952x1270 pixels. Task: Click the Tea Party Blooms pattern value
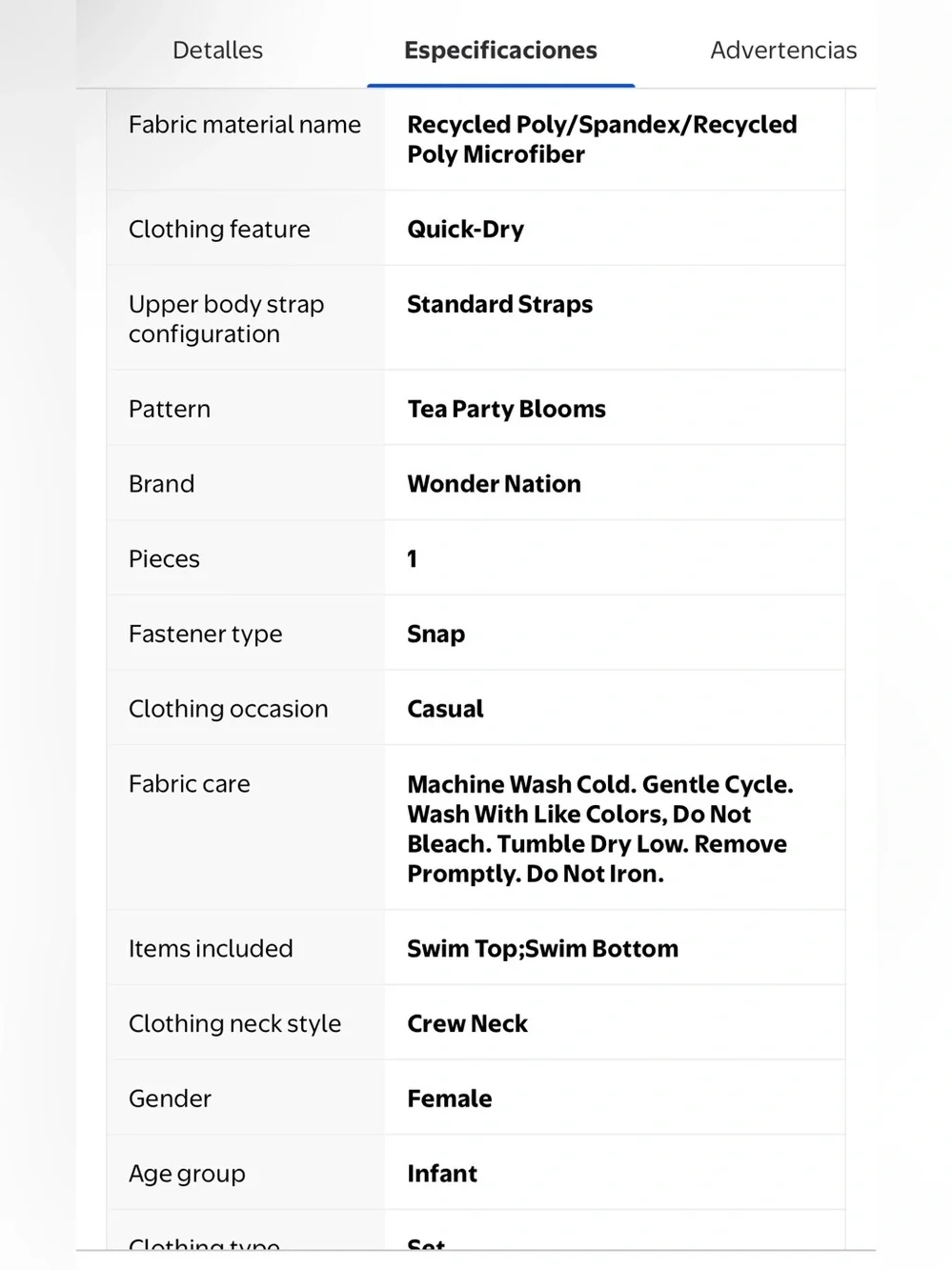tap(506, 410)
